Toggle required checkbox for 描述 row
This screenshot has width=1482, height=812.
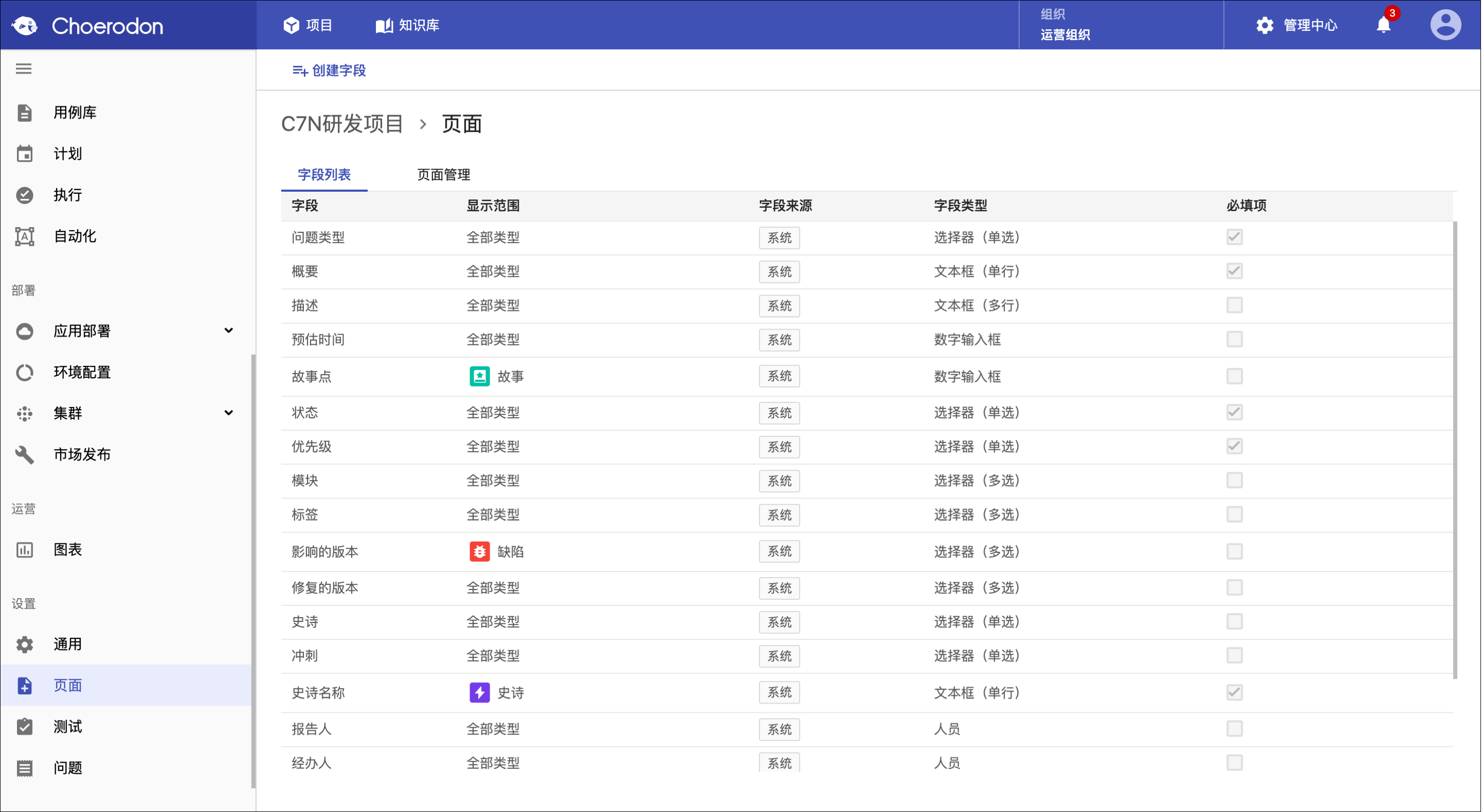[x=1234, y=305]
